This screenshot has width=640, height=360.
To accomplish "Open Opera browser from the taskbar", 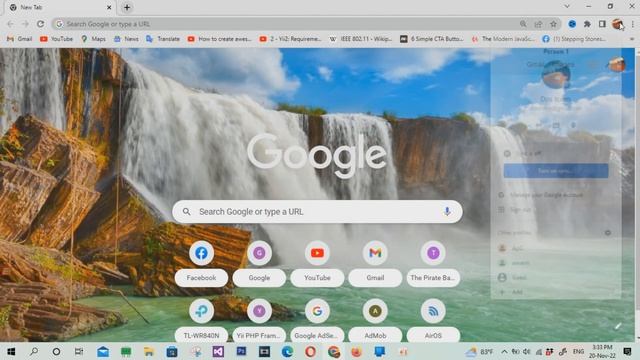I will pos(310,351).
